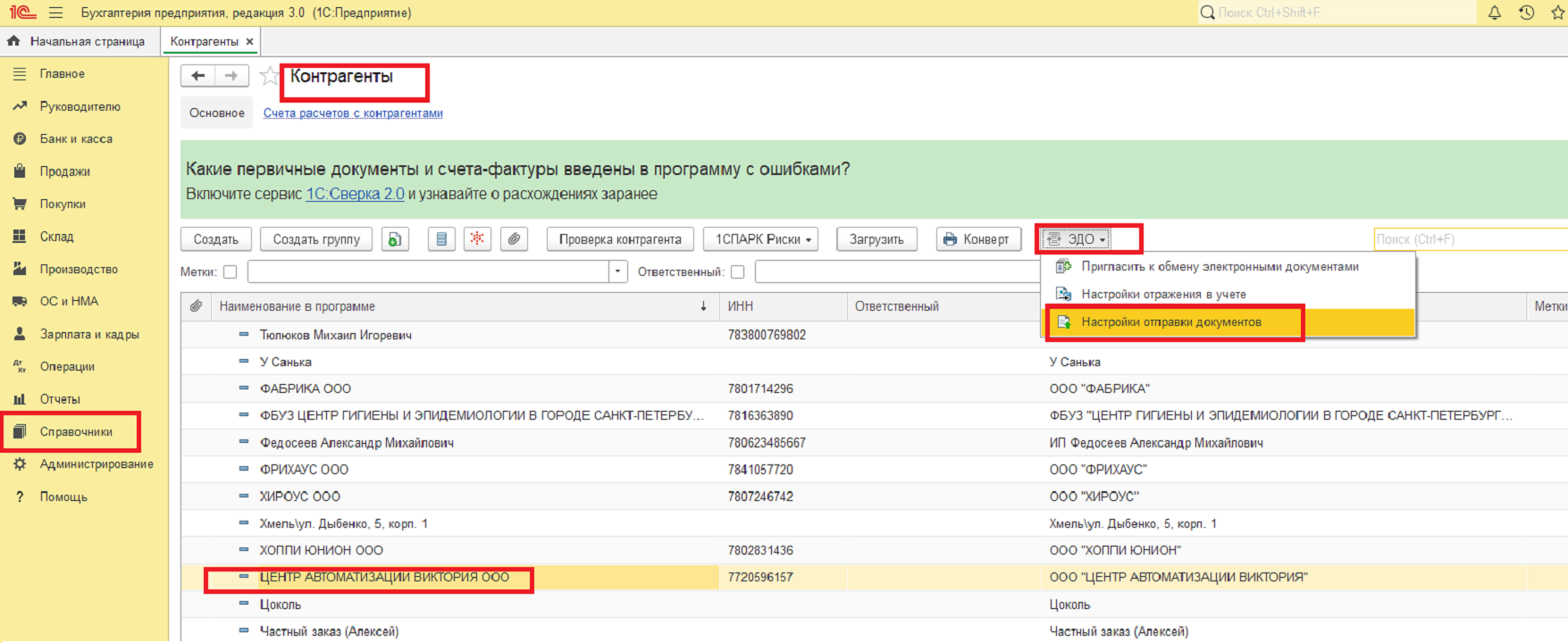Open the Банк и касса section
The width and height of the screenshot is (1568, 643).
pyautogui.click(x=76, y=138)
